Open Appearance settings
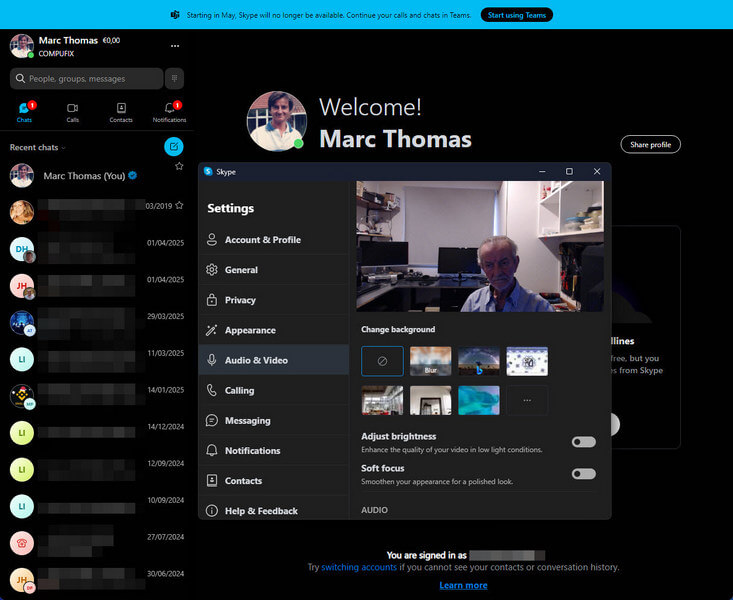 pyautogui.click(x=274, y=330)
